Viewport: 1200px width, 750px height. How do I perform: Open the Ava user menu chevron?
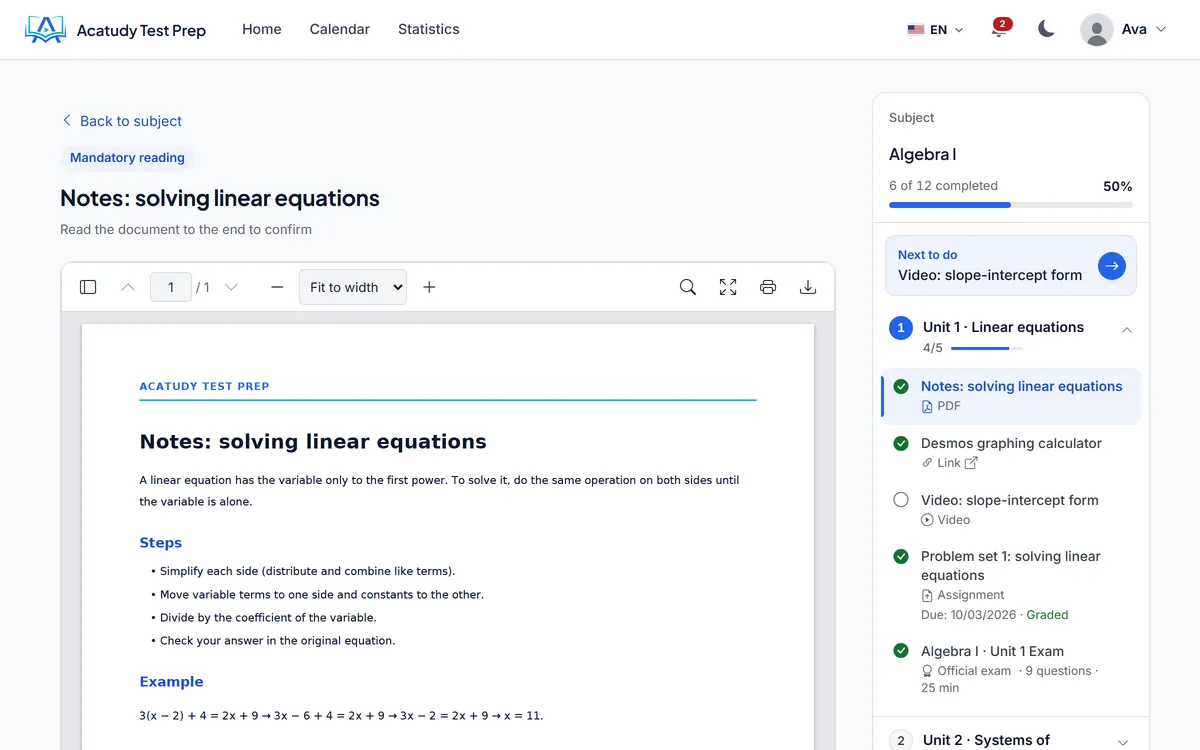click(1161, 30)
